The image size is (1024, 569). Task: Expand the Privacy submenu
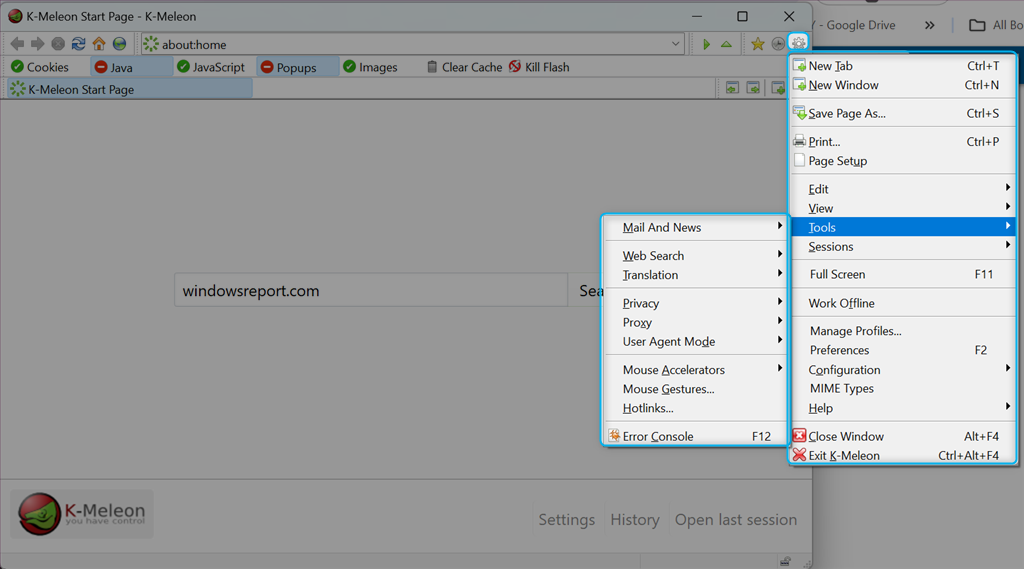click(696, 303)
